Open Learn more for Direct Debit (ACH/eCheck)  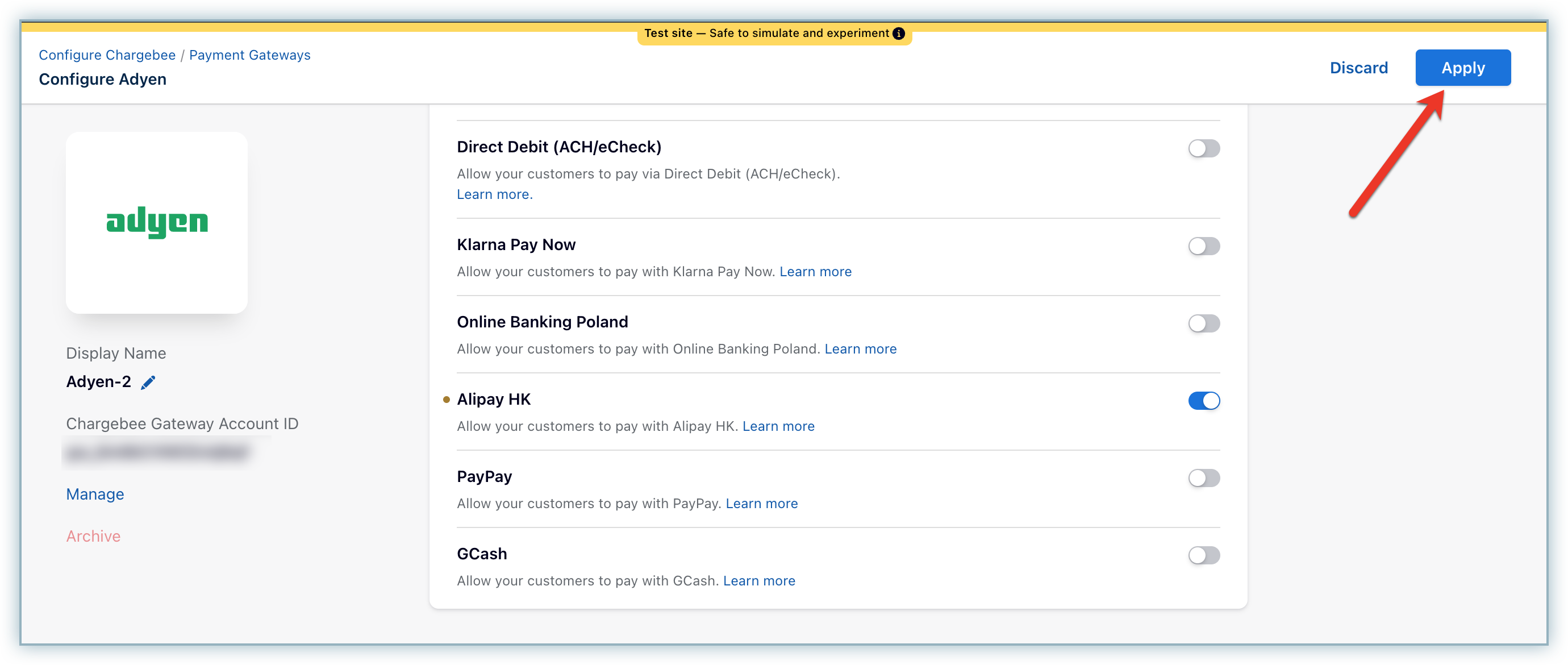(x=494, y=194)
